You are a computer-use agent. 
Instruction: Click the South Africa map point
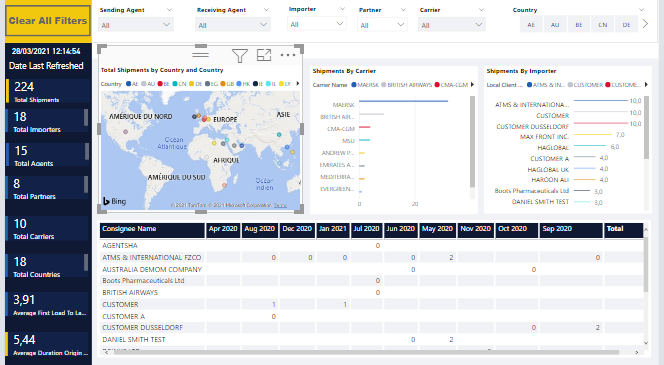(x=224, y=185)
